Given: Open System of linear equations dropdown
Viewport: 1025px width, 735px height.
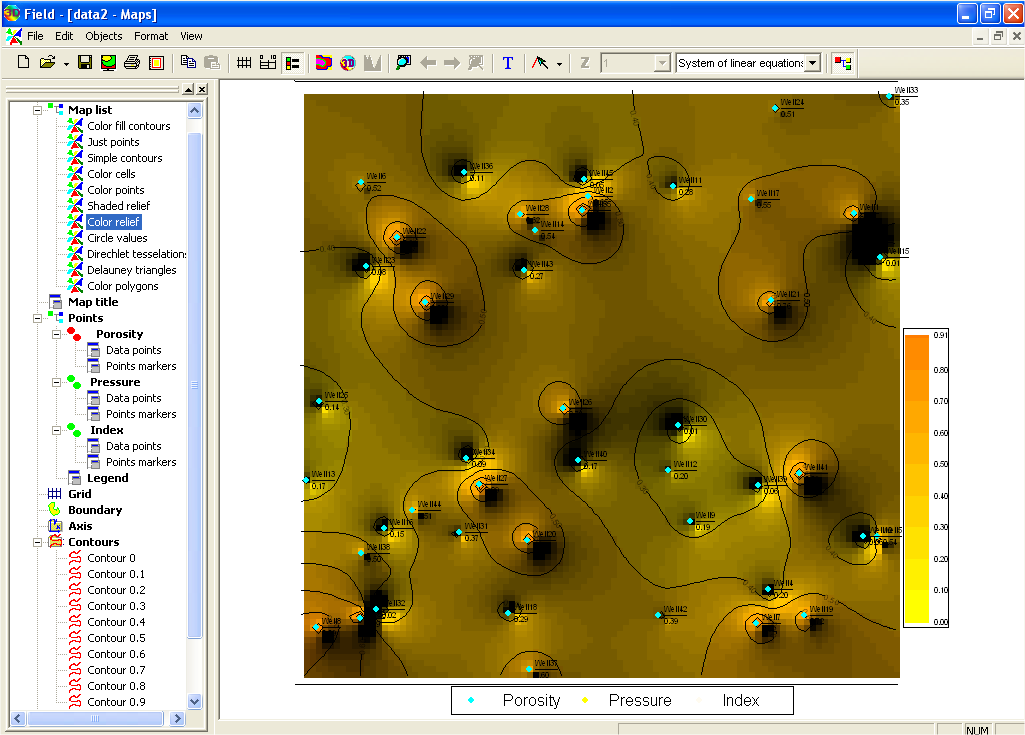Looking at the screenshot, I should pyautogui.click(x=813, y=63).
